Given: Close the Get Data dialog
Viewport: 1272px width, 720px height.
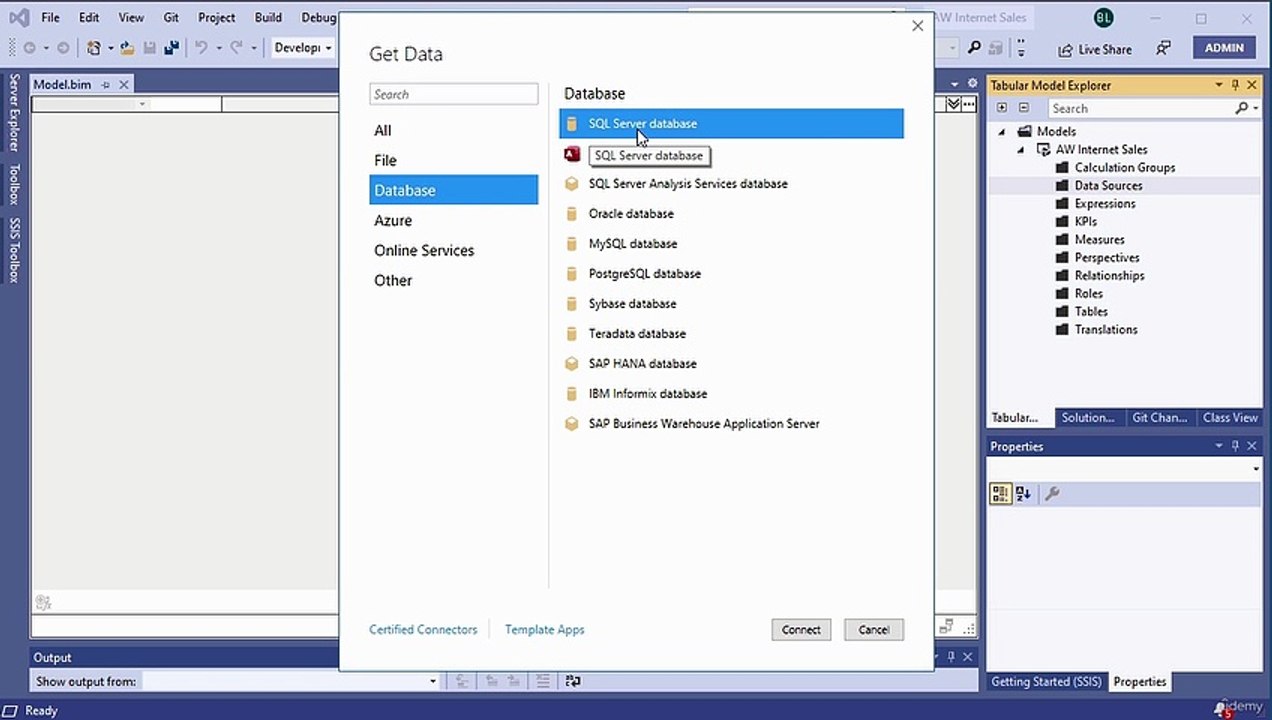Looking at the screenshot, I should (917, 26).
